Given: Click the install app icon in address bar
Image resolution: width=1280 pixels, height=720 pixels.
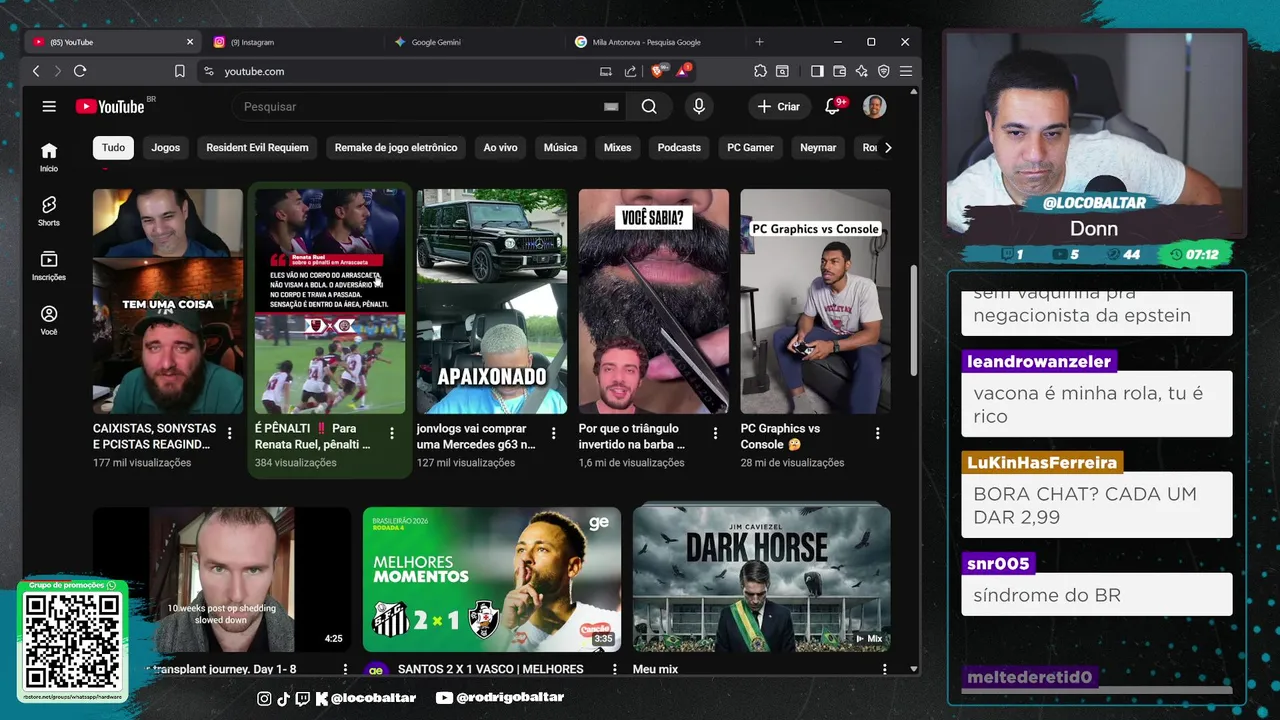Looking at the screenshot, I should tap(605, 71).
